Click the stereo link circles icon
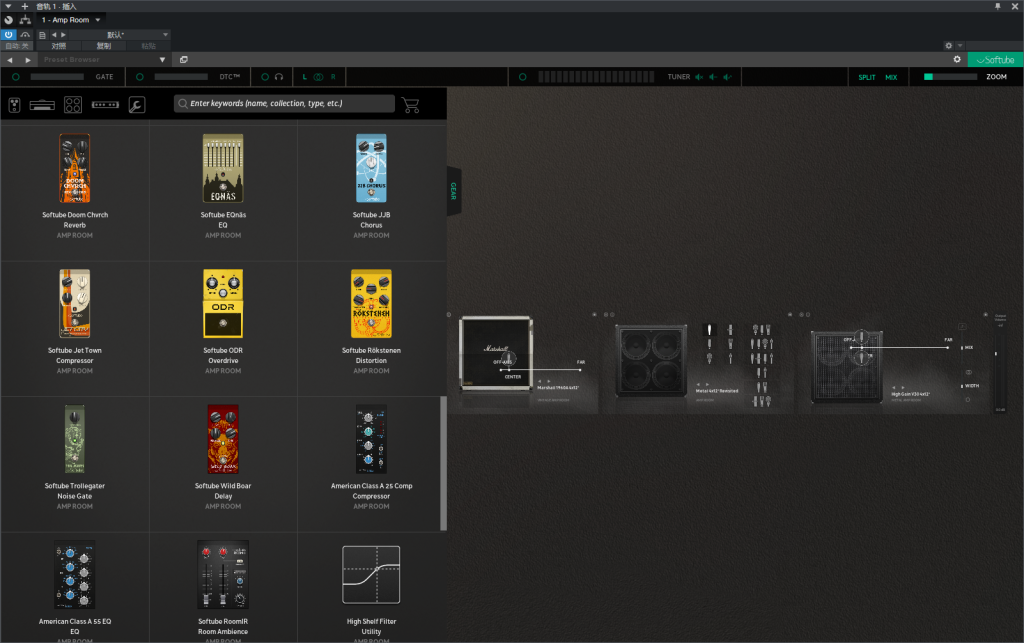The height and width of the screenshot is (643, 1024). coord(318,77)
